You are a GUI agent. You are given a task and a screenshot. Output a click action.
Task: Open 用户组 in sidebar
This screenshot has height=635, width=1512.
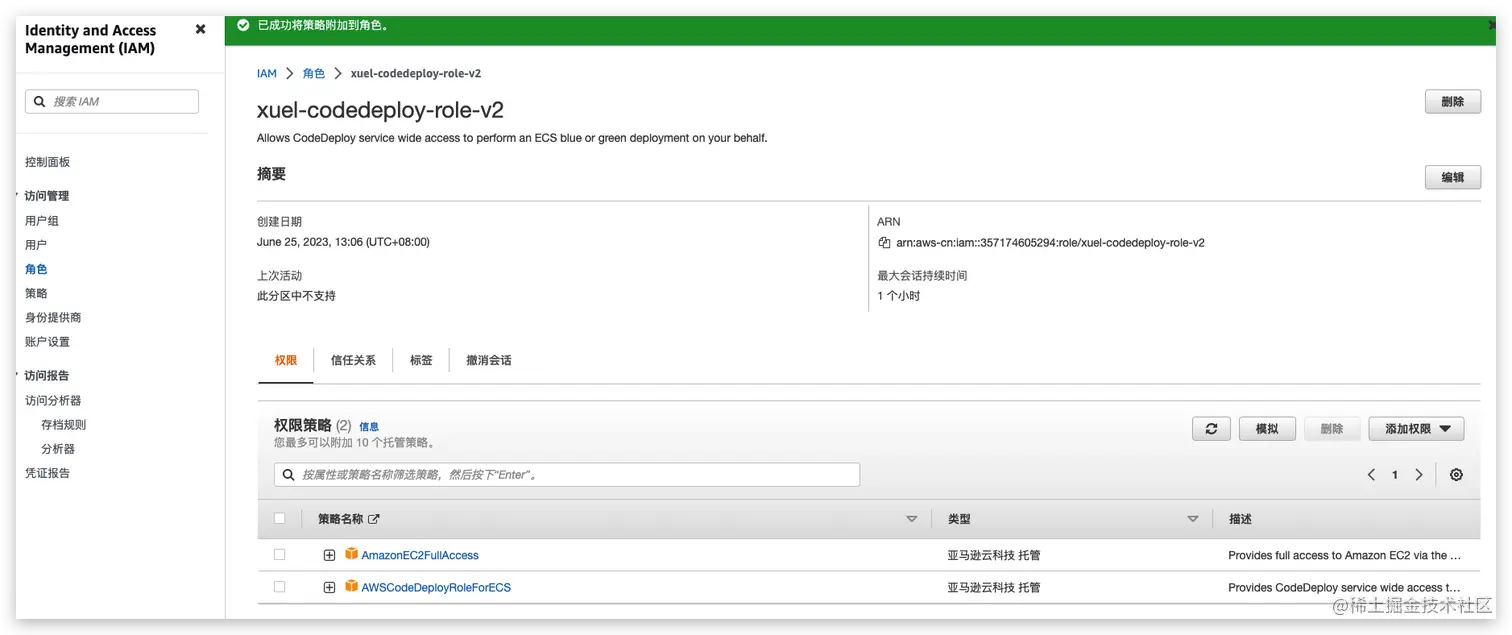click(x=42, y=221)
